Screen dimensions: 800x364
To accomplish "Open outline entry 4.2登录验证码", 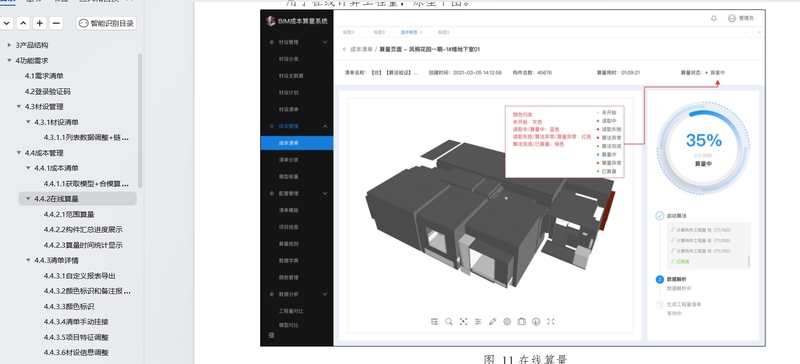I will pyautogui.click(x=48, y=91).
